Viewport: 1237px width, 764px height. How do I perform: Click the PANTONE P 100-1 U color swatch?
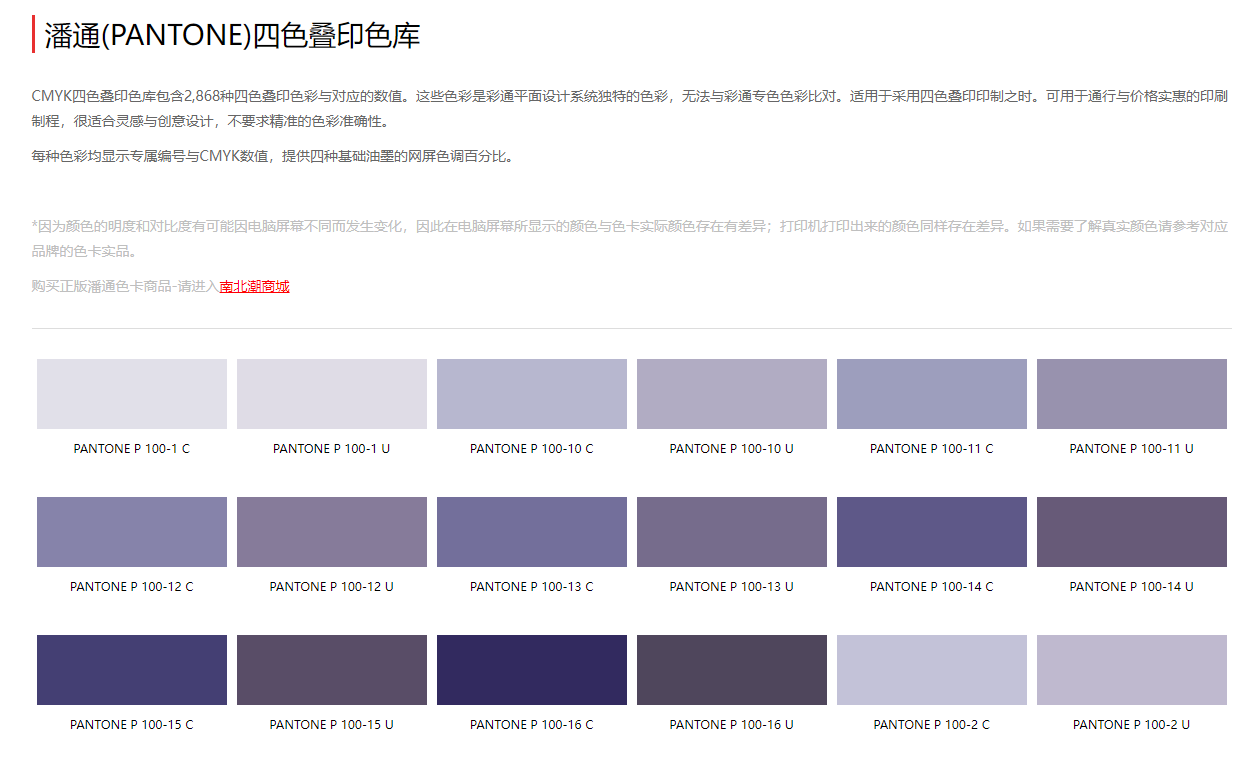pos(332,394)
